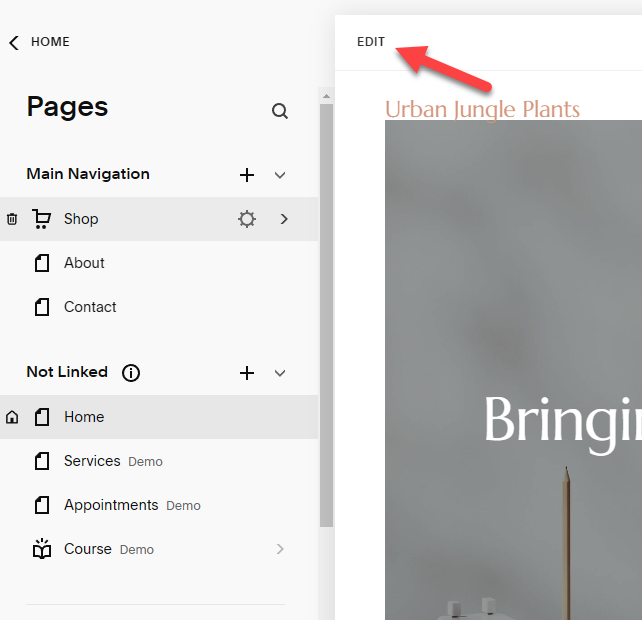Open the Appointments demo page
This screenshot has width=642, height=620.
(x=111, y=505)
